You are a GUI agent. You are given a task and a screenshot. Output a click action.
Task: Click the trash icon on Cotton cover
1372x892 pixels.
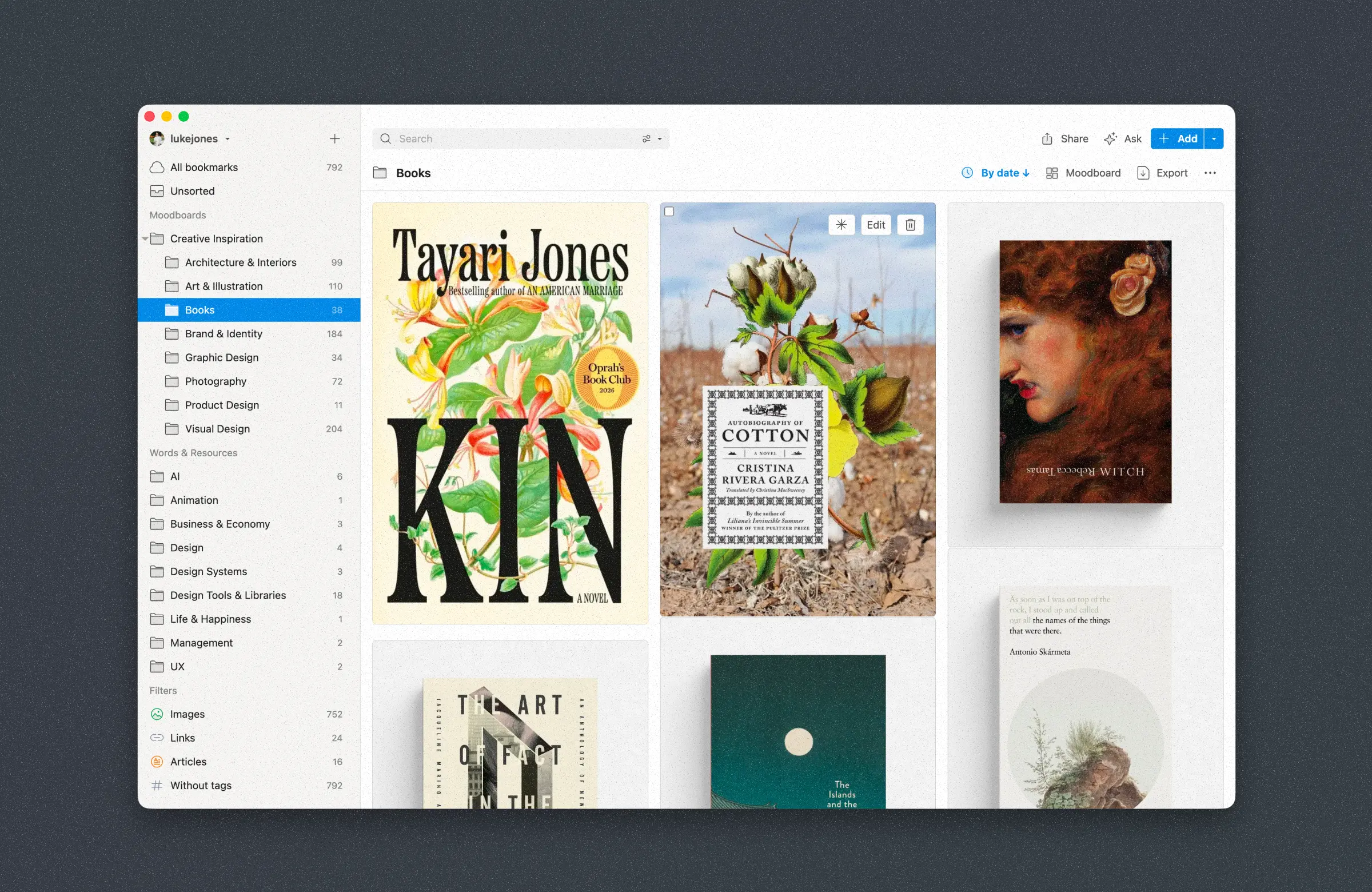[910, 225]
